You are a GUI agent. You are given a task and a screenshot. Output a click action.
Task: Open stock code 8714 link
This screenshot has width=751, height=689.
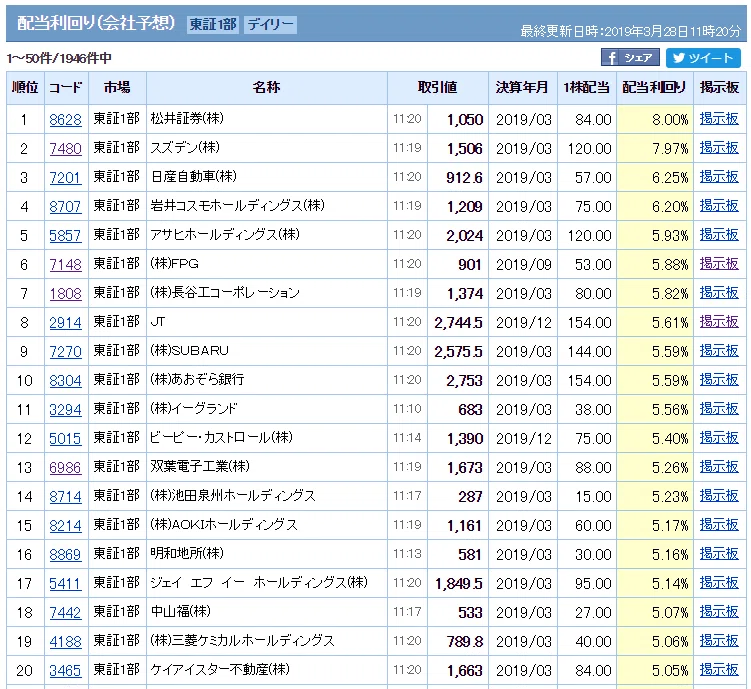pos(66,497)
